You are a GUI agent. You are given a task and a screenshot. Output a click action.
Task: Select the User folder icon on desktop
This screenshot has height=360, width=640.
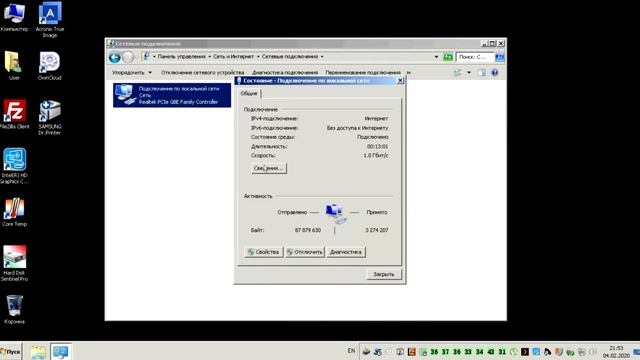tap(14, 65)
